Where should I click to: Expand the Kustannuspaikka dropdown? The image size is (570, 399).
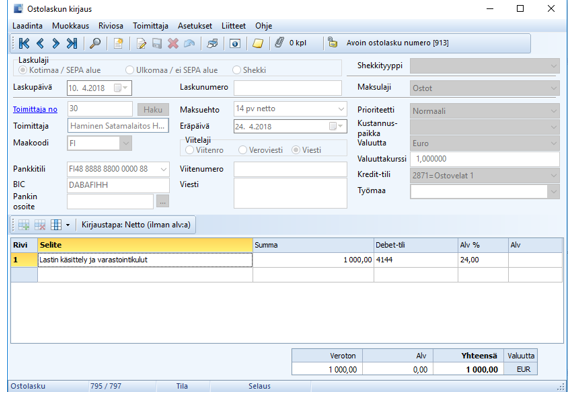click(x=553, y=127)
